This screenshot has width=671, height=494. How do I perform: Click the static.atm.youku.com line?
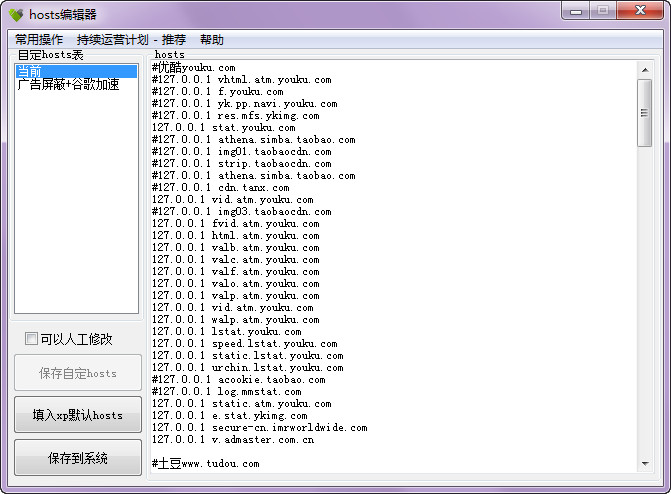click(242, 403)
